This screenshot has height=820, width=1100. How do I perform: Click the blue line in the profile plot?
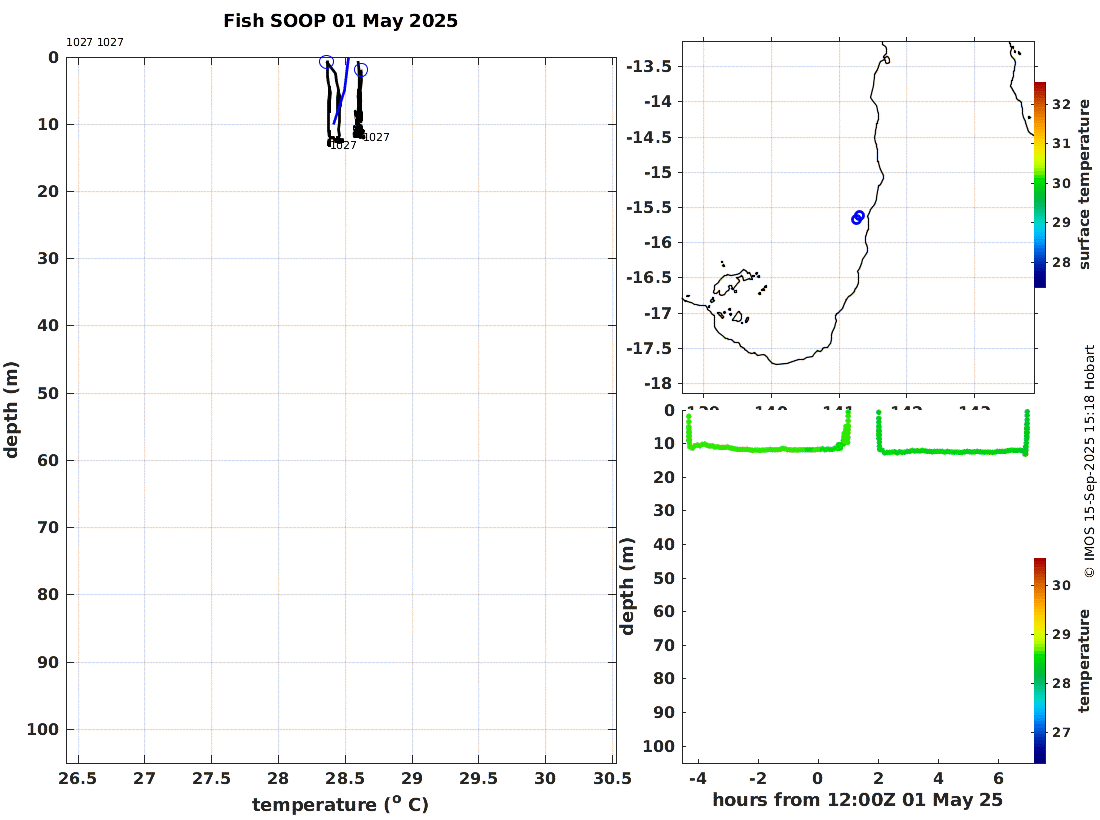click(341, 90)
